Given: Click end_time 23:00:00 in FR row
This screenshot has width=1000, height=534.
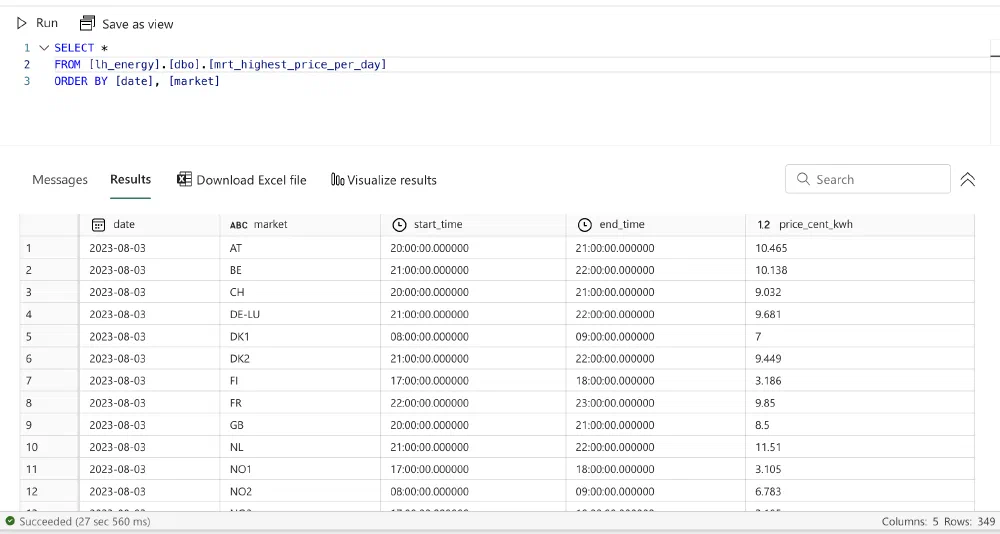Looking at the screenshot, I should click(655, 403).
